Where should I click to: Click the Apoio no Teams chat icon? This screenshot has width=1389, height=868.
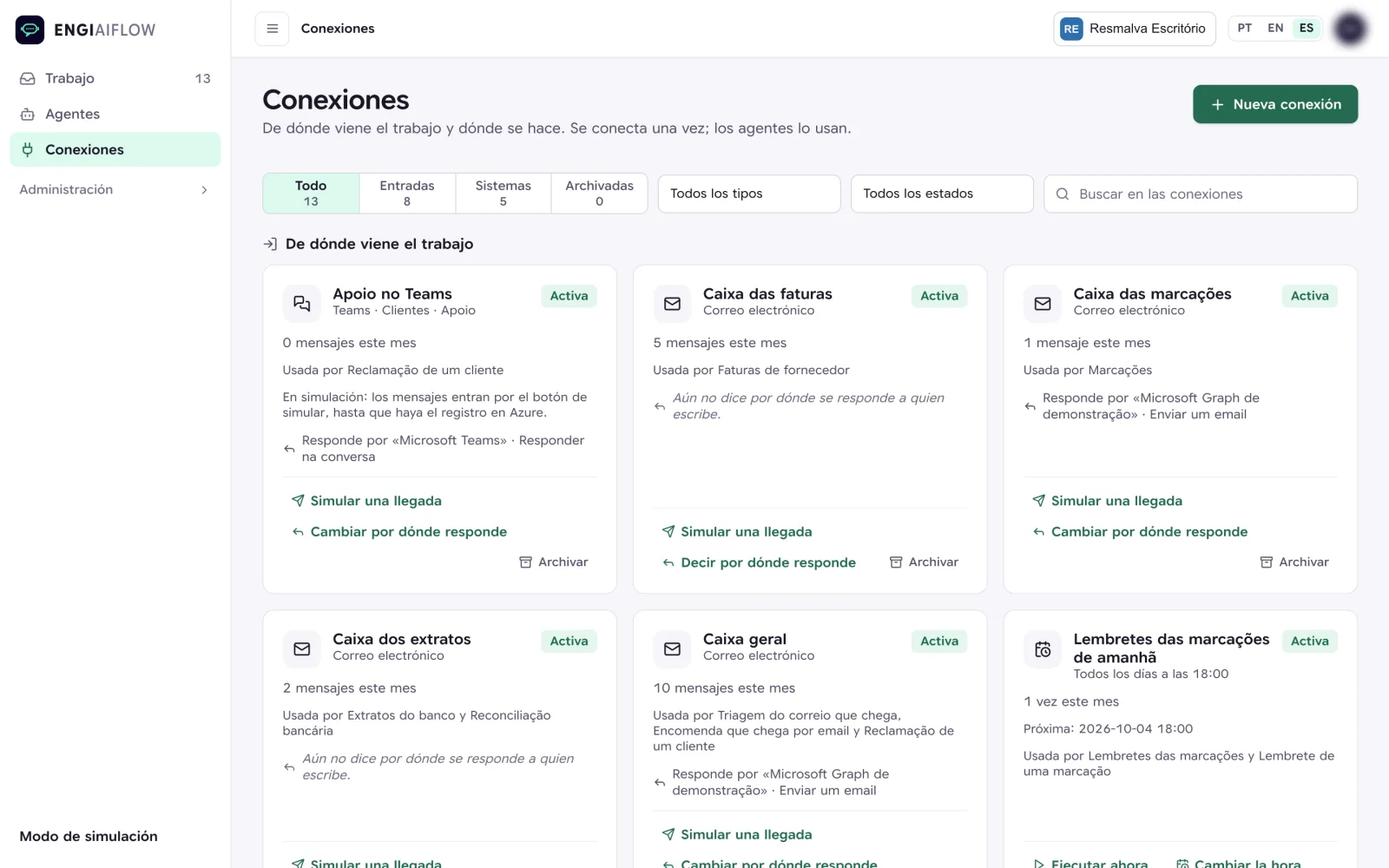point(301,303)
